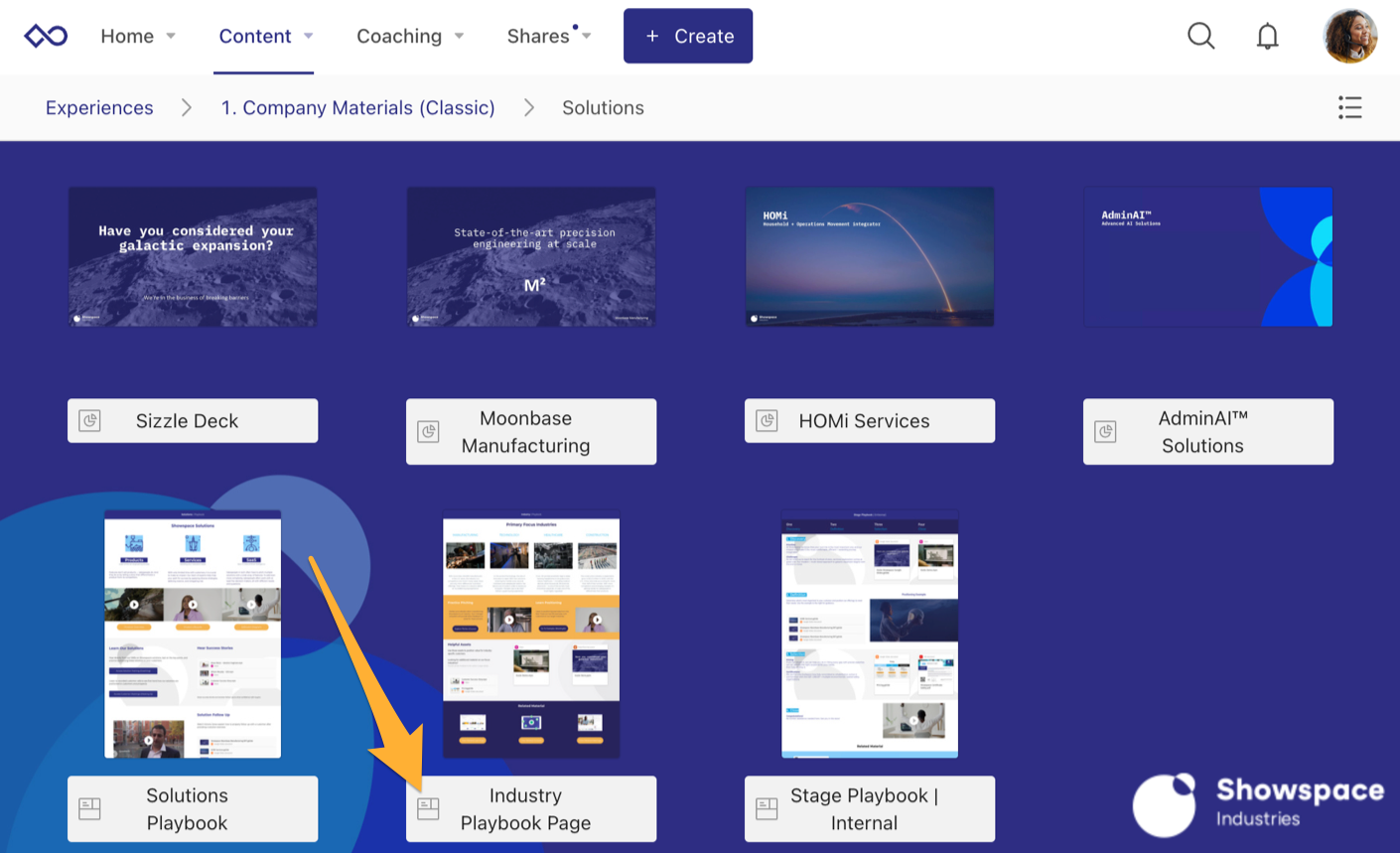Click the Moonbase Manufacturing presentation icon
Image resolution: width=1400 pixels, height=853 pixels.
click(x=428, y=432)
